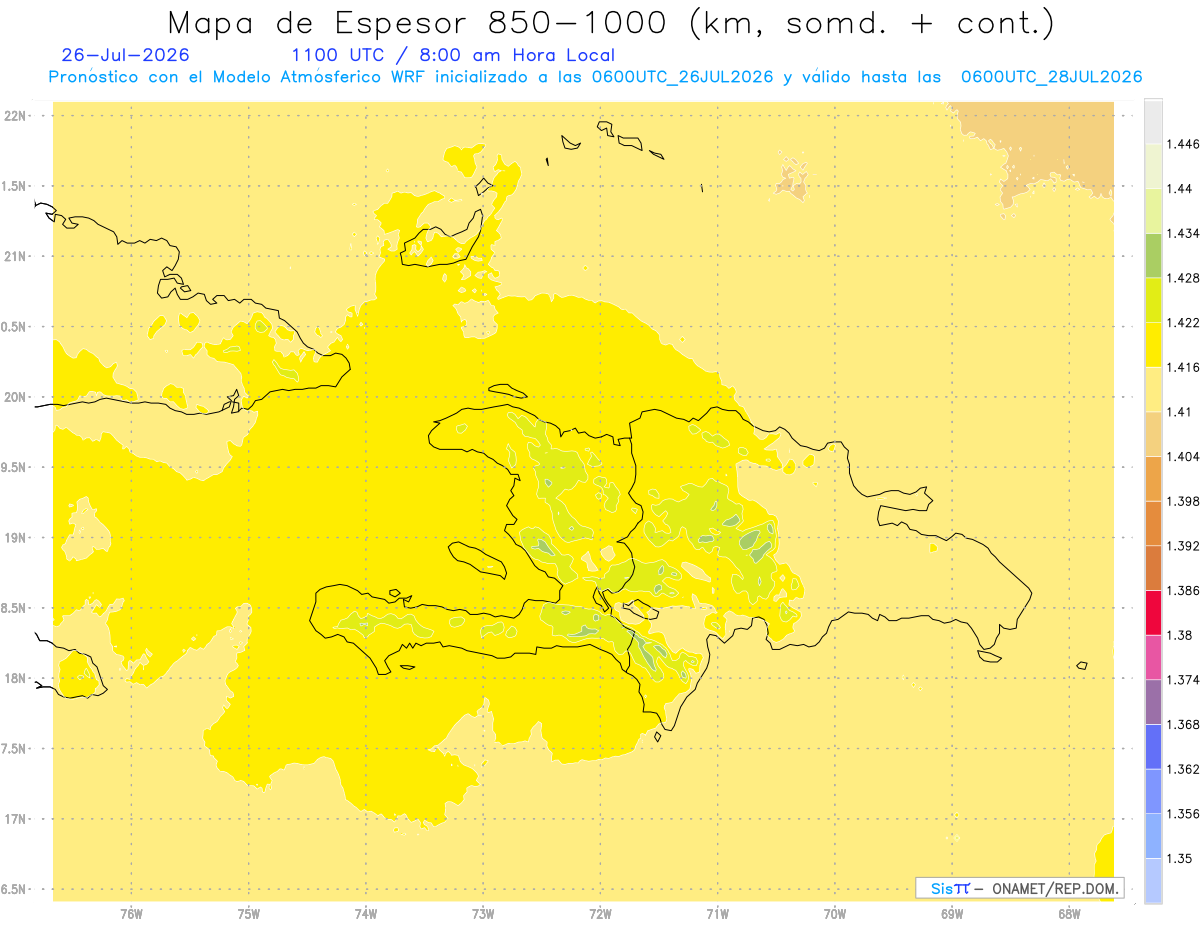Click the '70W' longitude label
The width and height of the screenshot is (1200, 927).
tap(835, 914)
